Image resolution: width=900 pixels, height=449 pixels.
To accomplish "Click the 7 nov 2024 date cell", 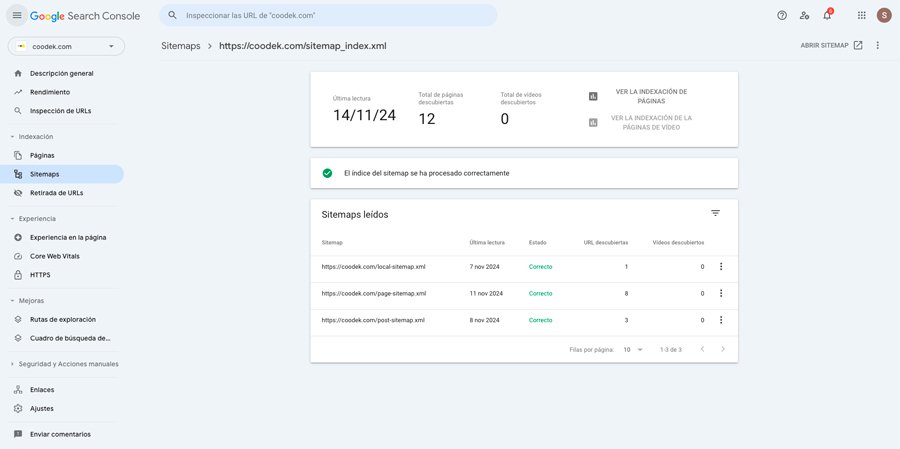I will (x=486, y=266).
